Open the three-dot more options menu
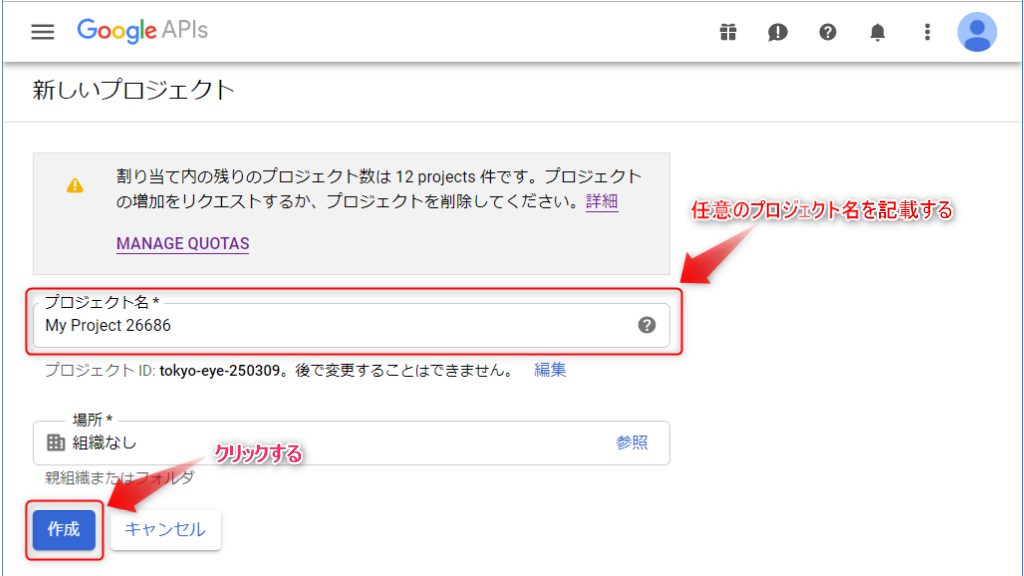The height and width of the screenshot is (576, 1024). pyautogui.click(x=927, y=33)
